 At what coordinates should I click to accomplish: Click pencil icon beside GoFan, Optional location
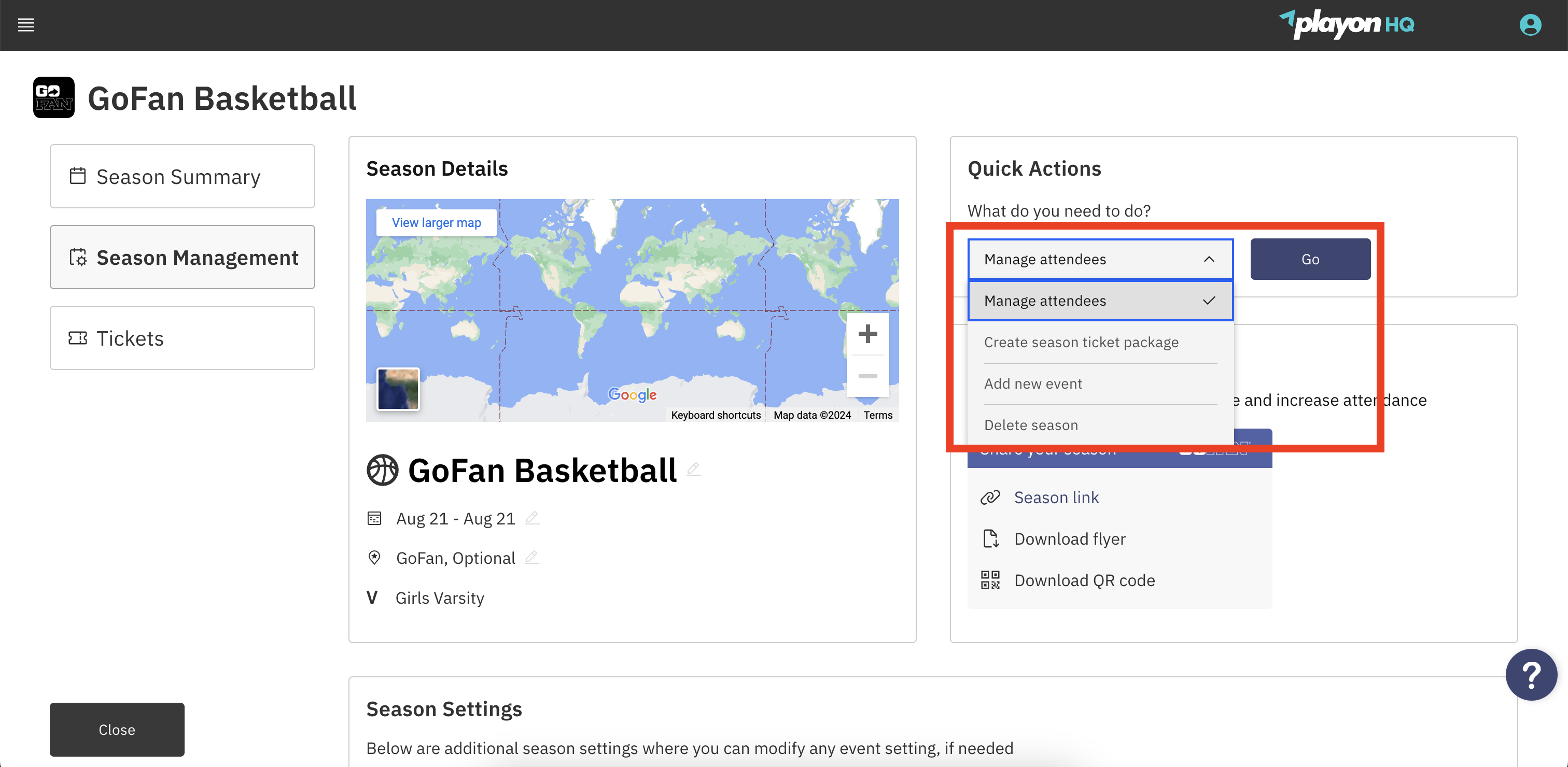[x=531, y=557]
